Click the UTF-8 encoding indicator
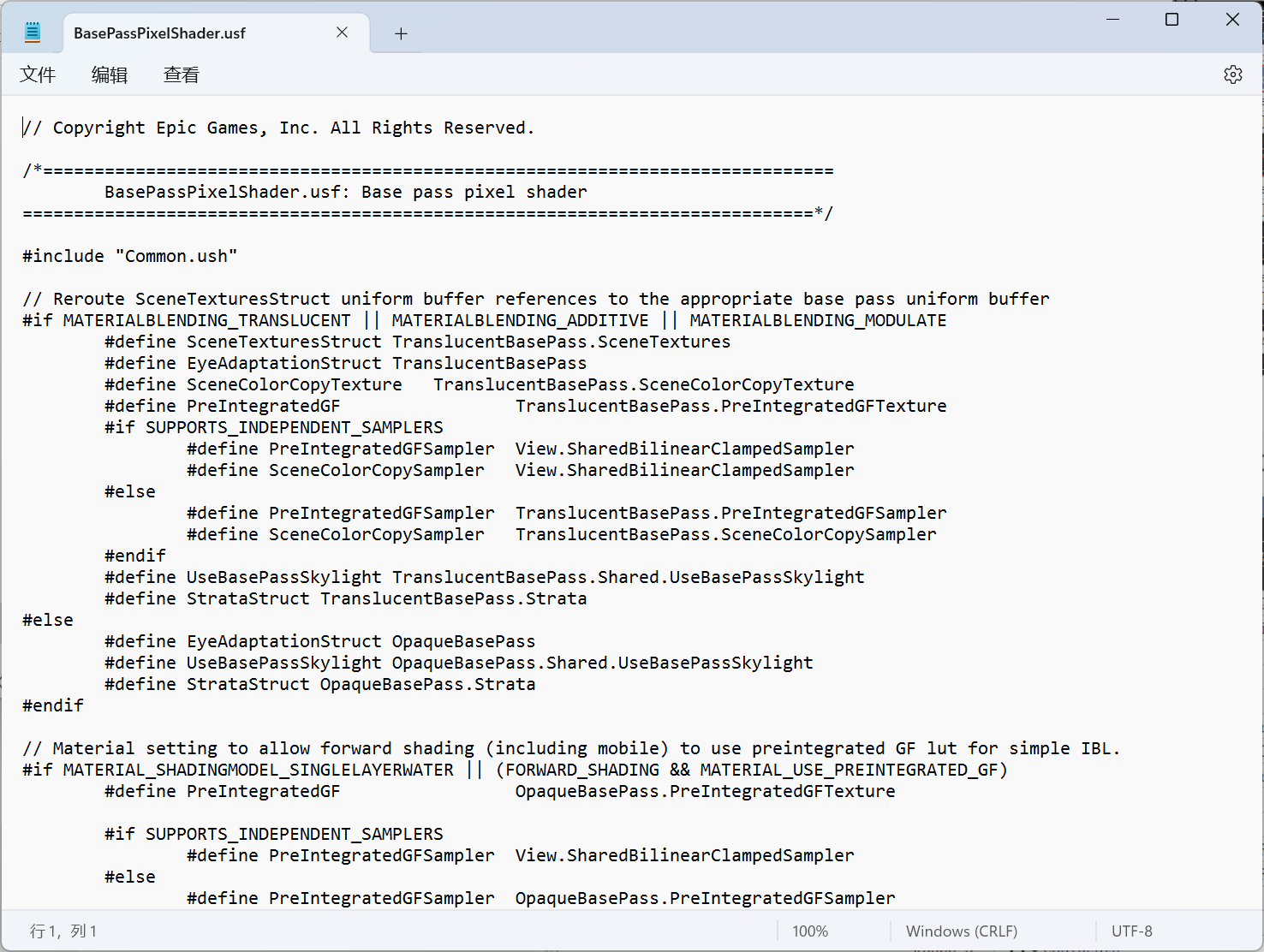The width and height of the screenshot is (1264, 952). [1132, 931]
